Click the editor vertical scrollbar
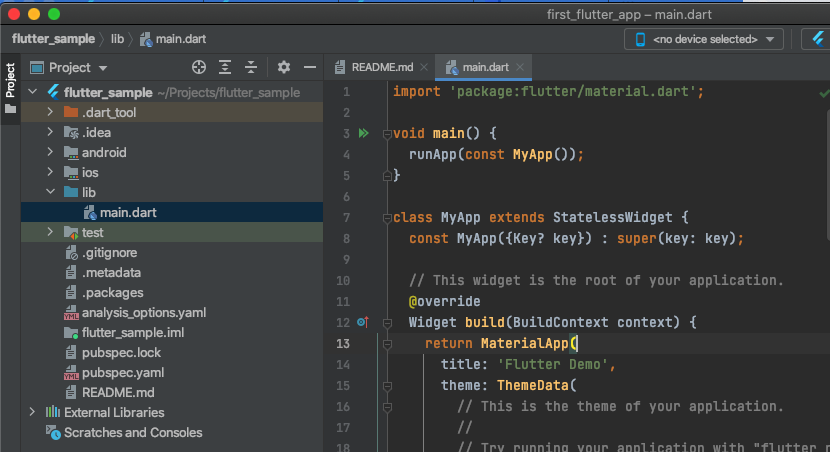 coord(827,175)
